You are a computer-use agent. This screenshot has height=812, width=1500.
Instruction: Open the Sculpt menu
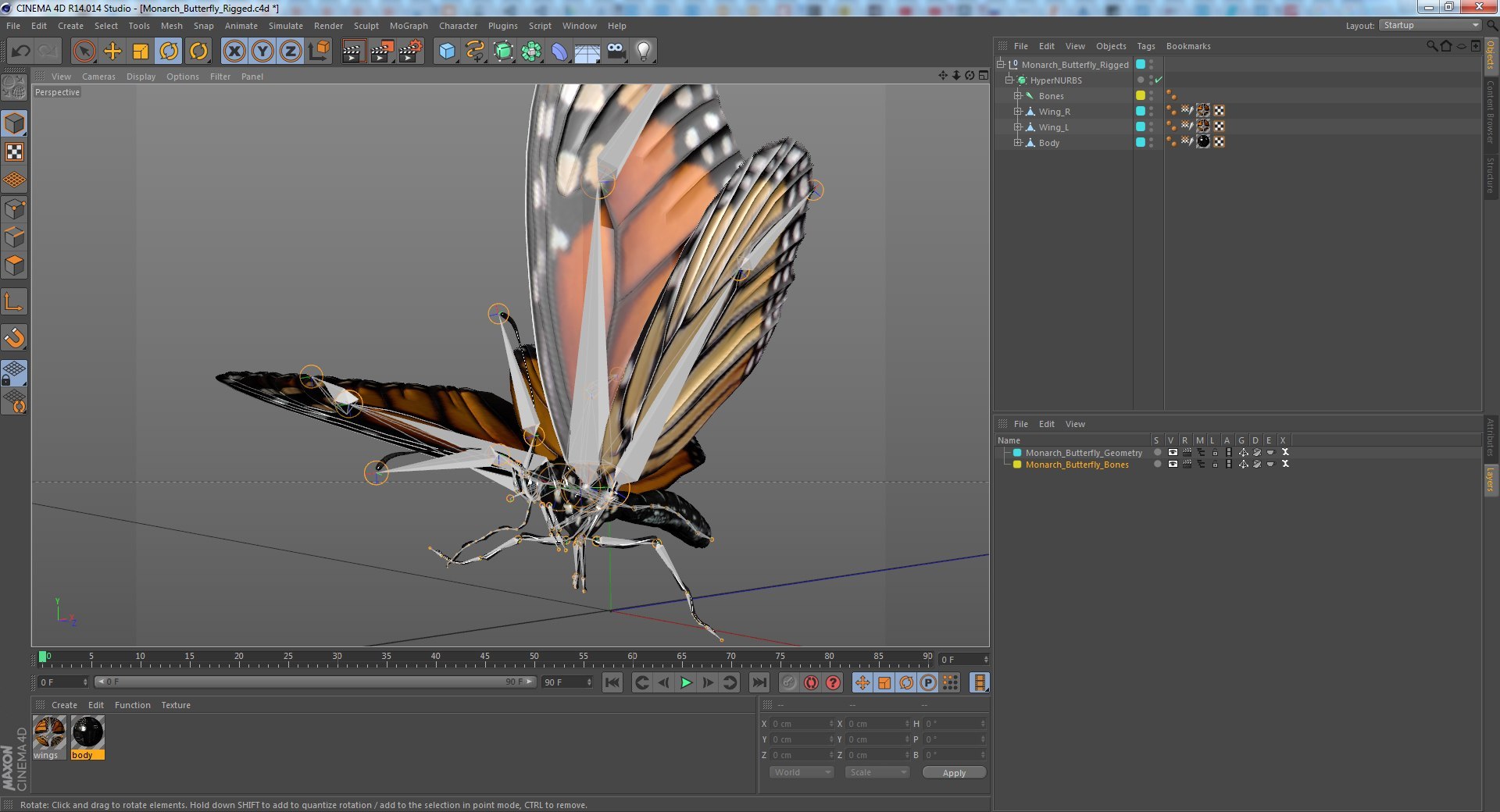(x=366, y=26)
